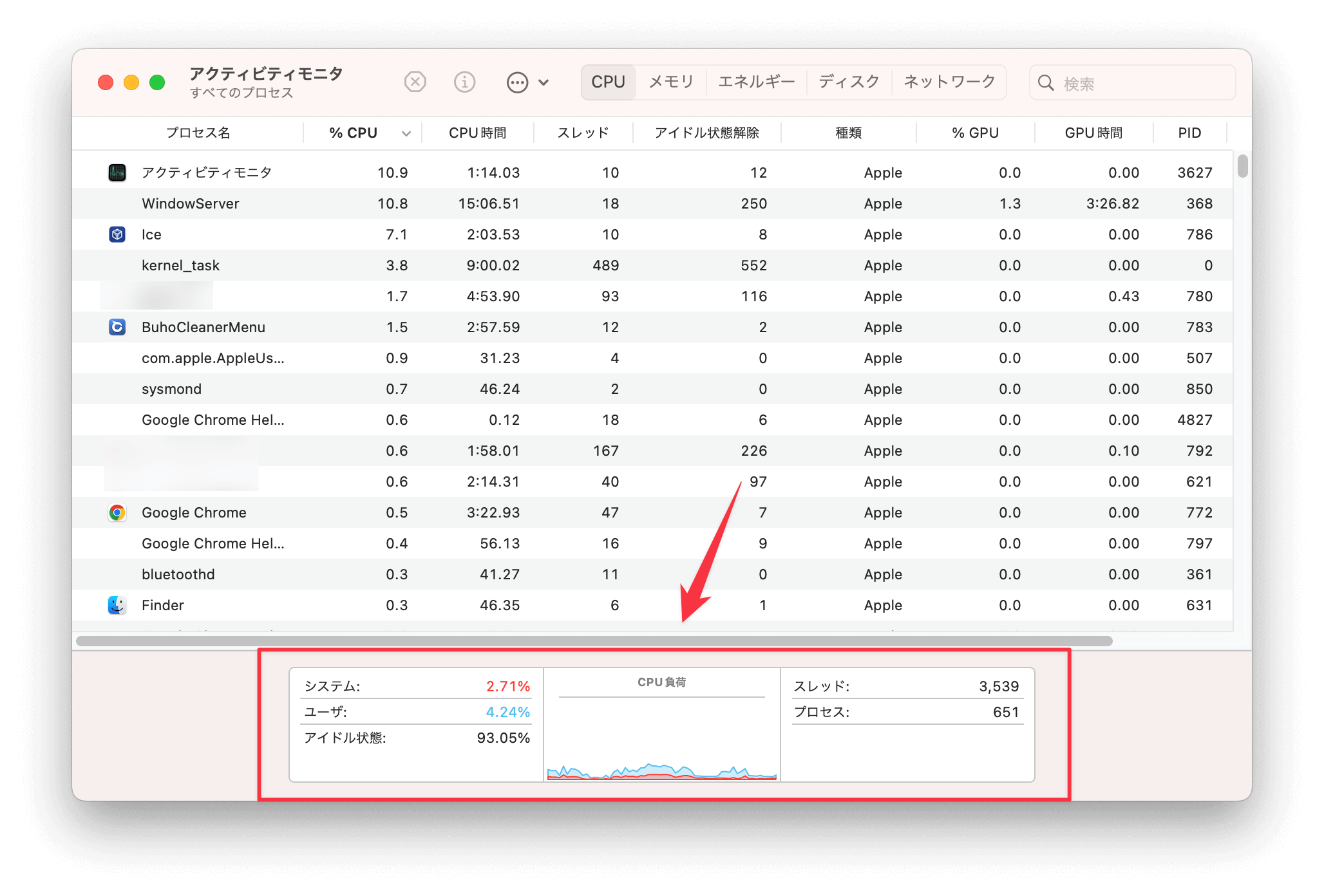
Task: Click the search magnifier icon
Action: (1046, 83)
